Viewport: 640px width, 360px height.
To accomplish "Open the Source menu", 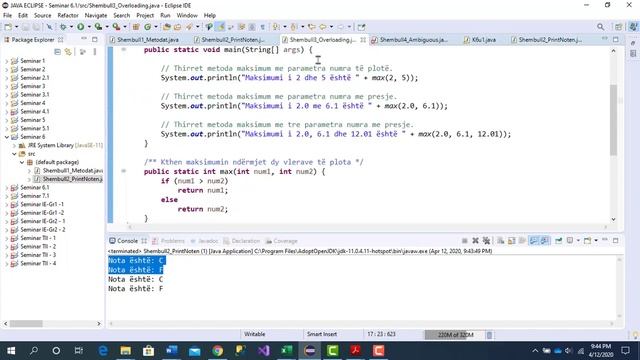I will point(42,16).
